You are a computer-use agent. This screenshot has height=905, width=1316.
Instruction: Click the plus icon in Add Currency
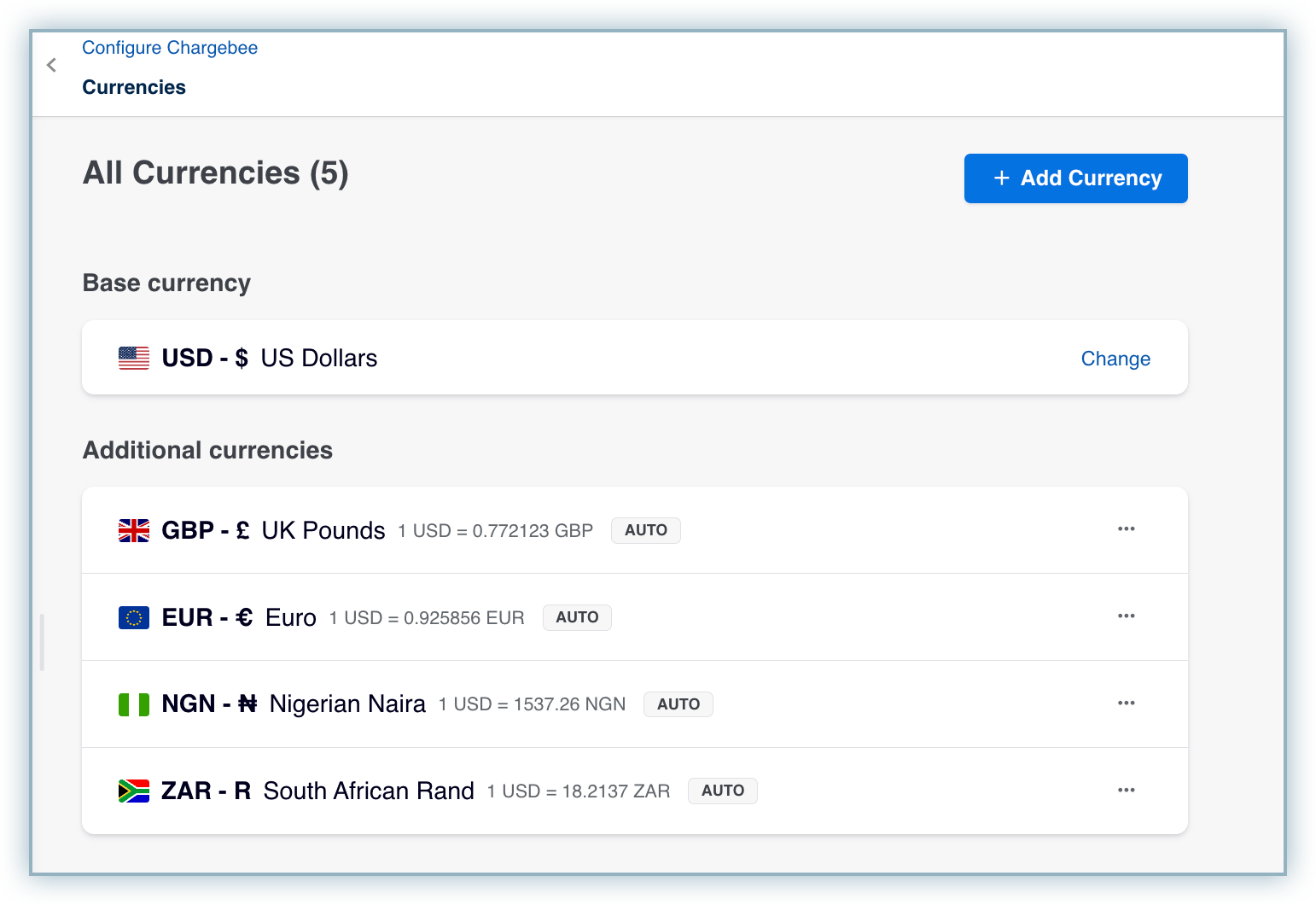tap(1002, 178)
